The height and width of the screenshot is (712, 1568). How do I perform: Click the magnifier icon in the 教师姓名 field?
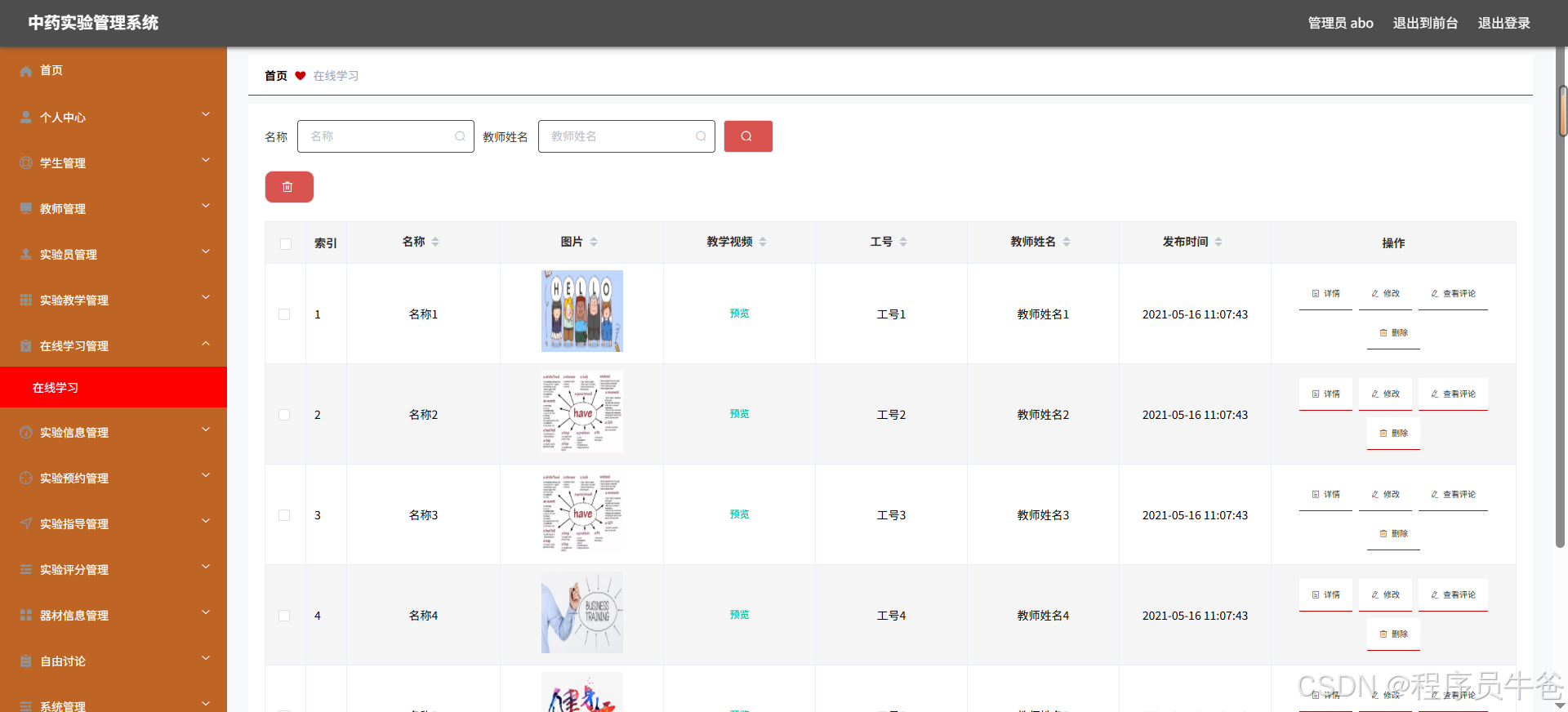pyautogui.click(x=702, y=136)
